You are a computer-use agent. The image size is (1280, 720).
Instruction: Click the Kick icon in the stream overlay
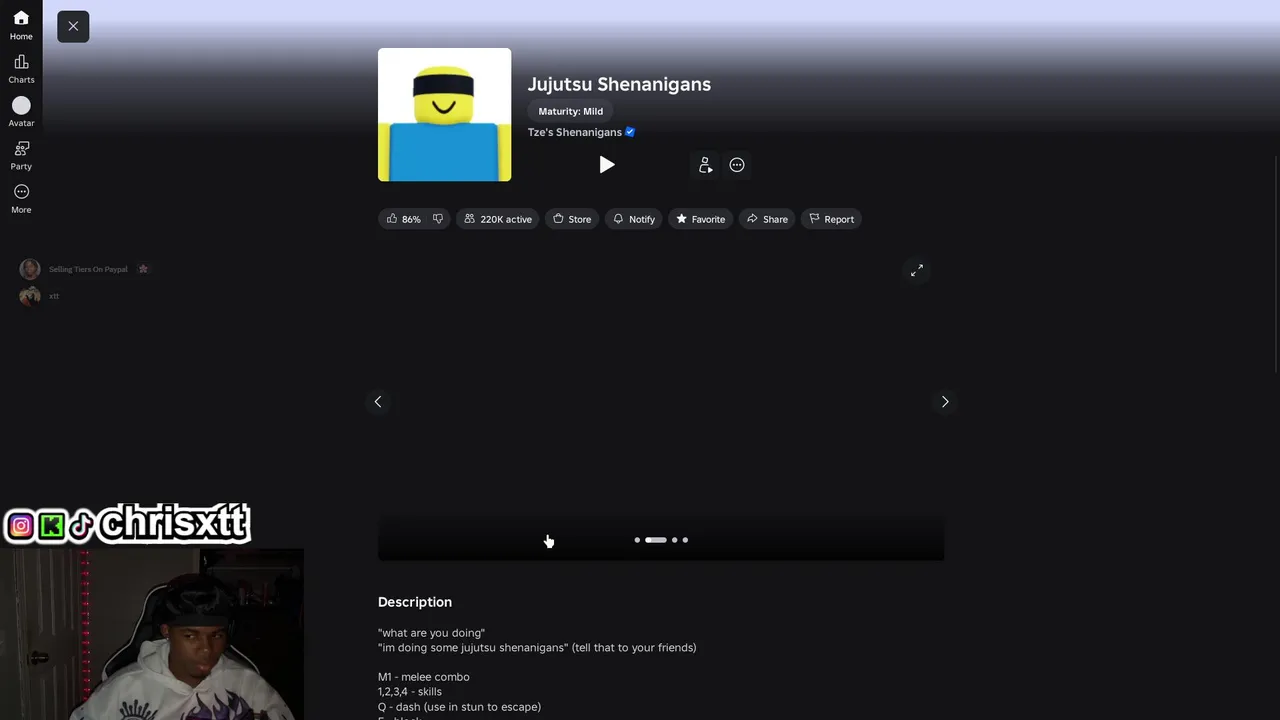tap(52, 526)
